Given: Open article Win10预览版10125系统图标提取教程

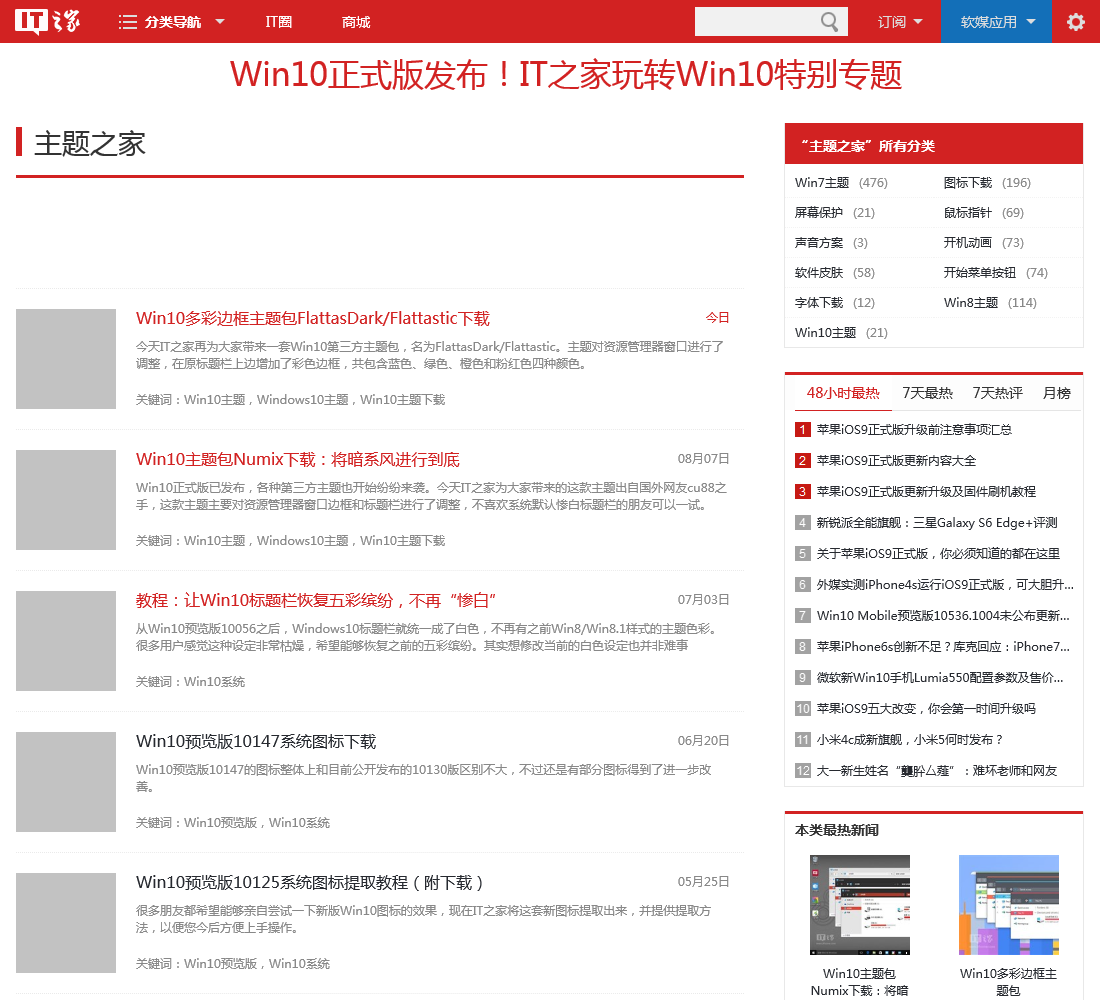Looking at the screenshot, I should (309, 883).
